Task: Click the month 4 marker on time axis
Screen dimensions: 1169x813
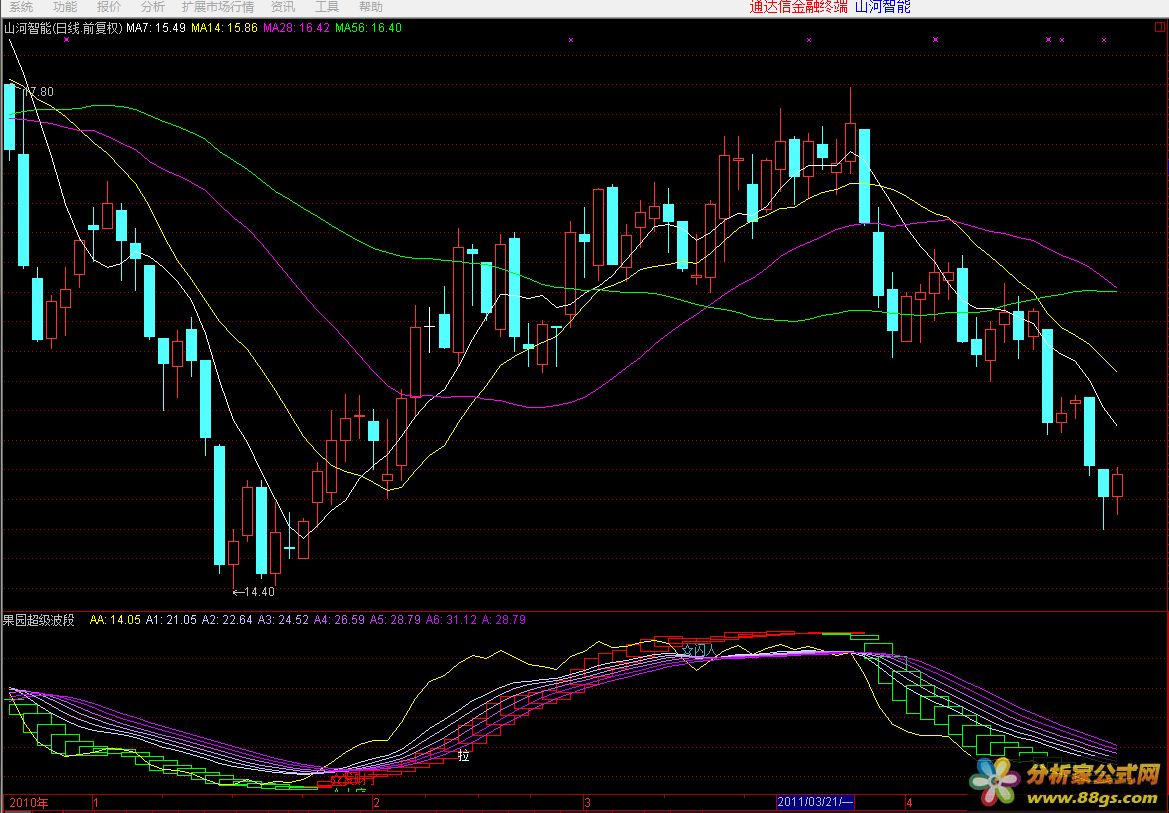Action: (x=909, y=803)
